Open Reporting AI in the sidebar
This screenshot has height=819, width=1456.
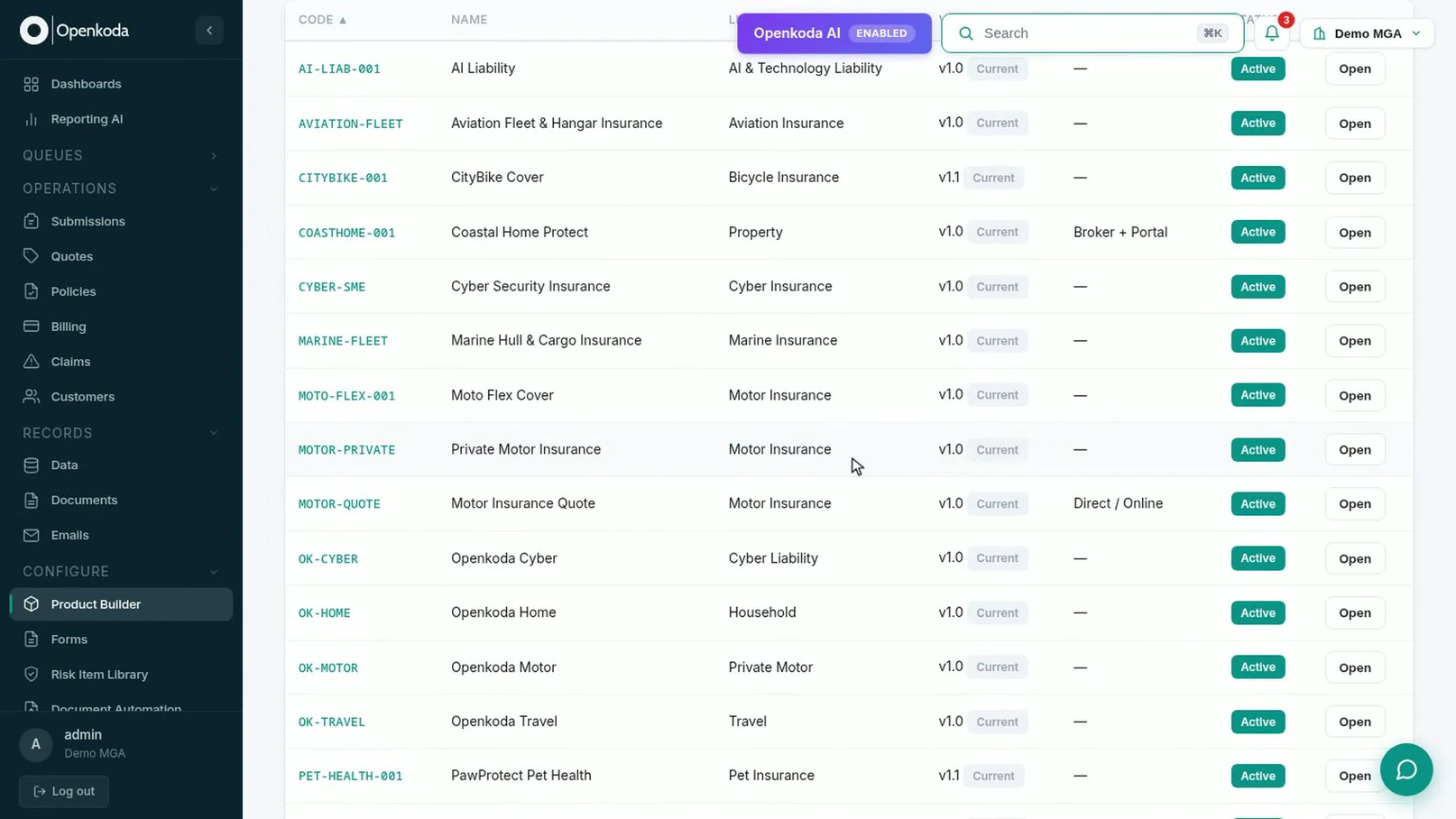click(121, 119)
